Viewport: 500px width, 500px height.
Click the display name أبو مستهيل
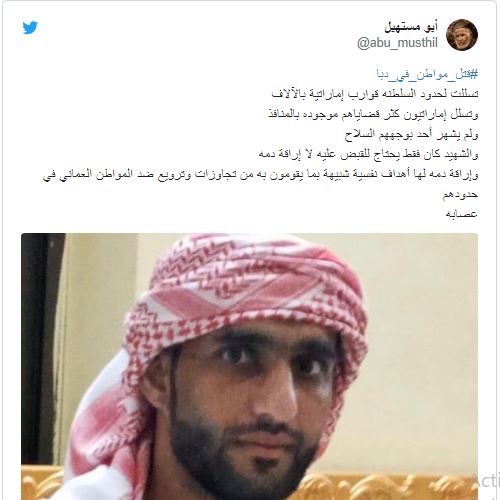click(x=411, y=27)
